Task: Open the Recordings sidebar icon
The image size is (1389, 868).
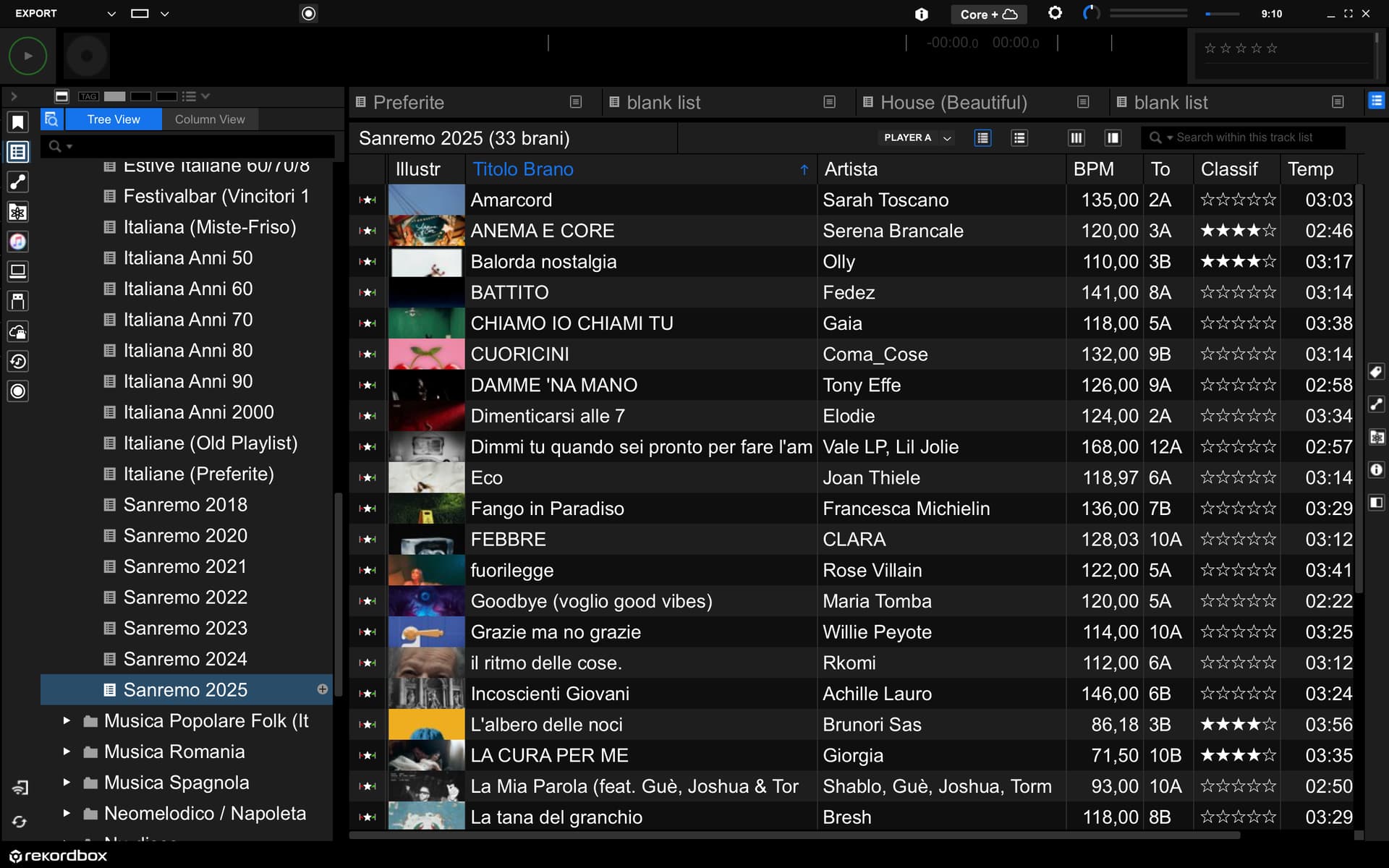Action: pos(18,391)
